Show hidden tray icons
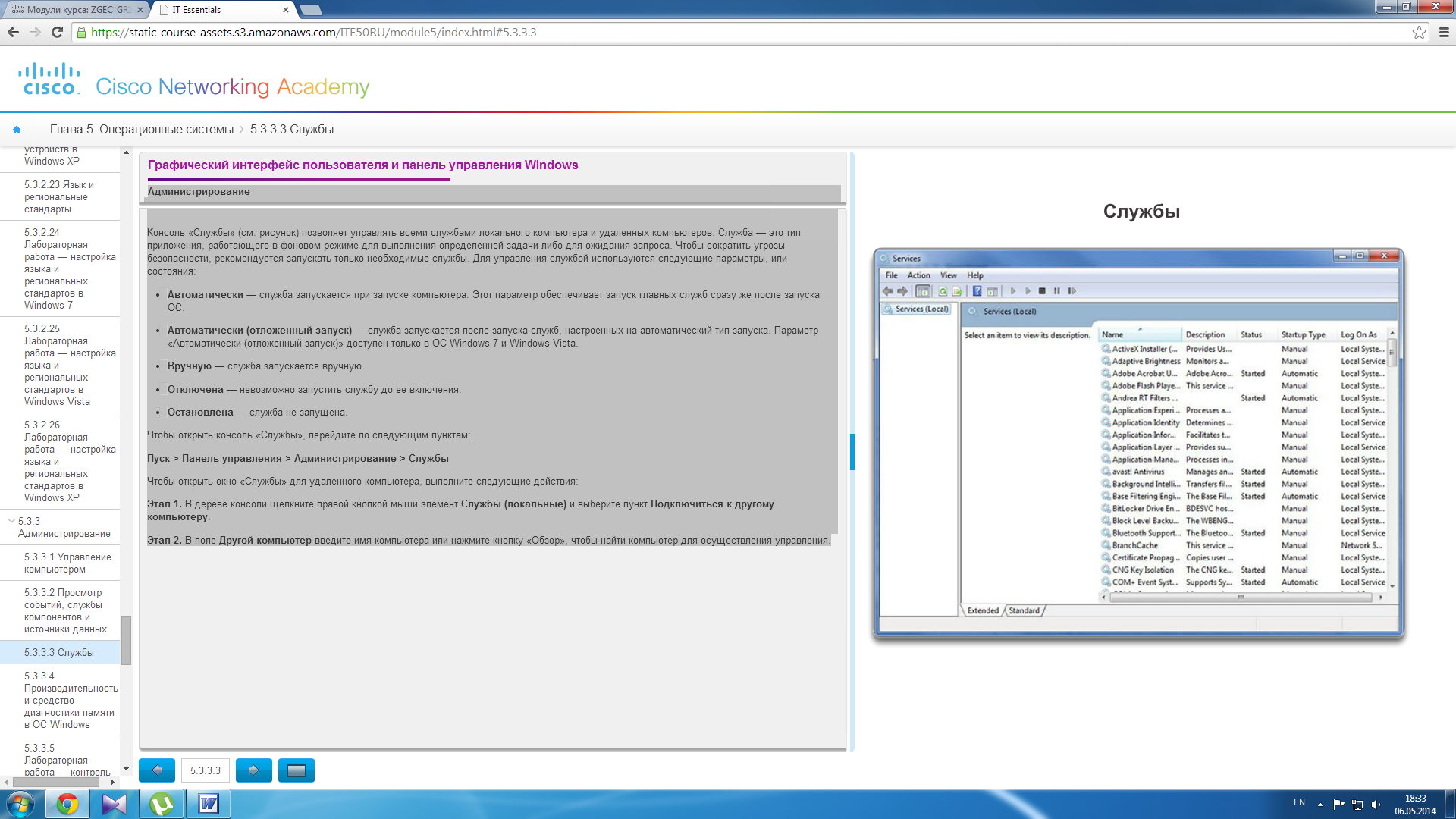The width and height of the screenshot is (1456, 819). click(1320, 804)
